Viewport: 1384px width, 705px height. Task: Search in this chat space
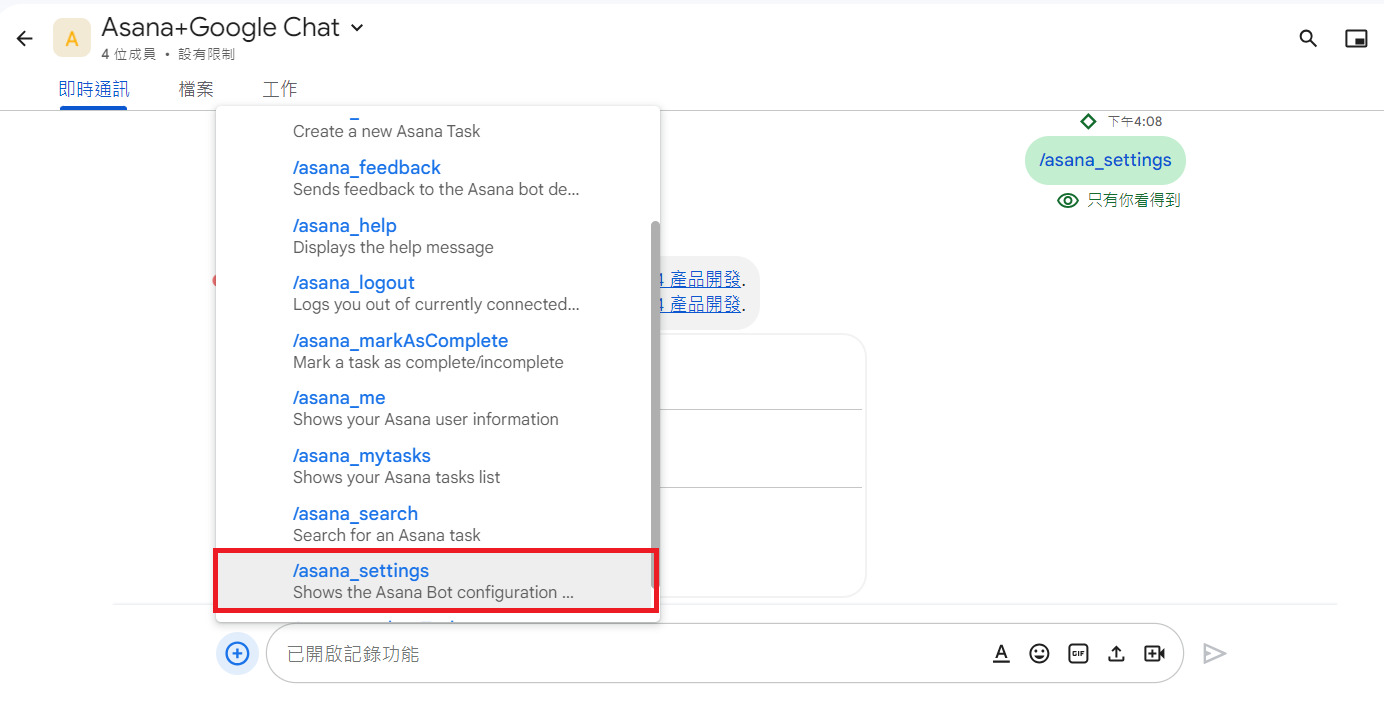[x=1308, y=39]
